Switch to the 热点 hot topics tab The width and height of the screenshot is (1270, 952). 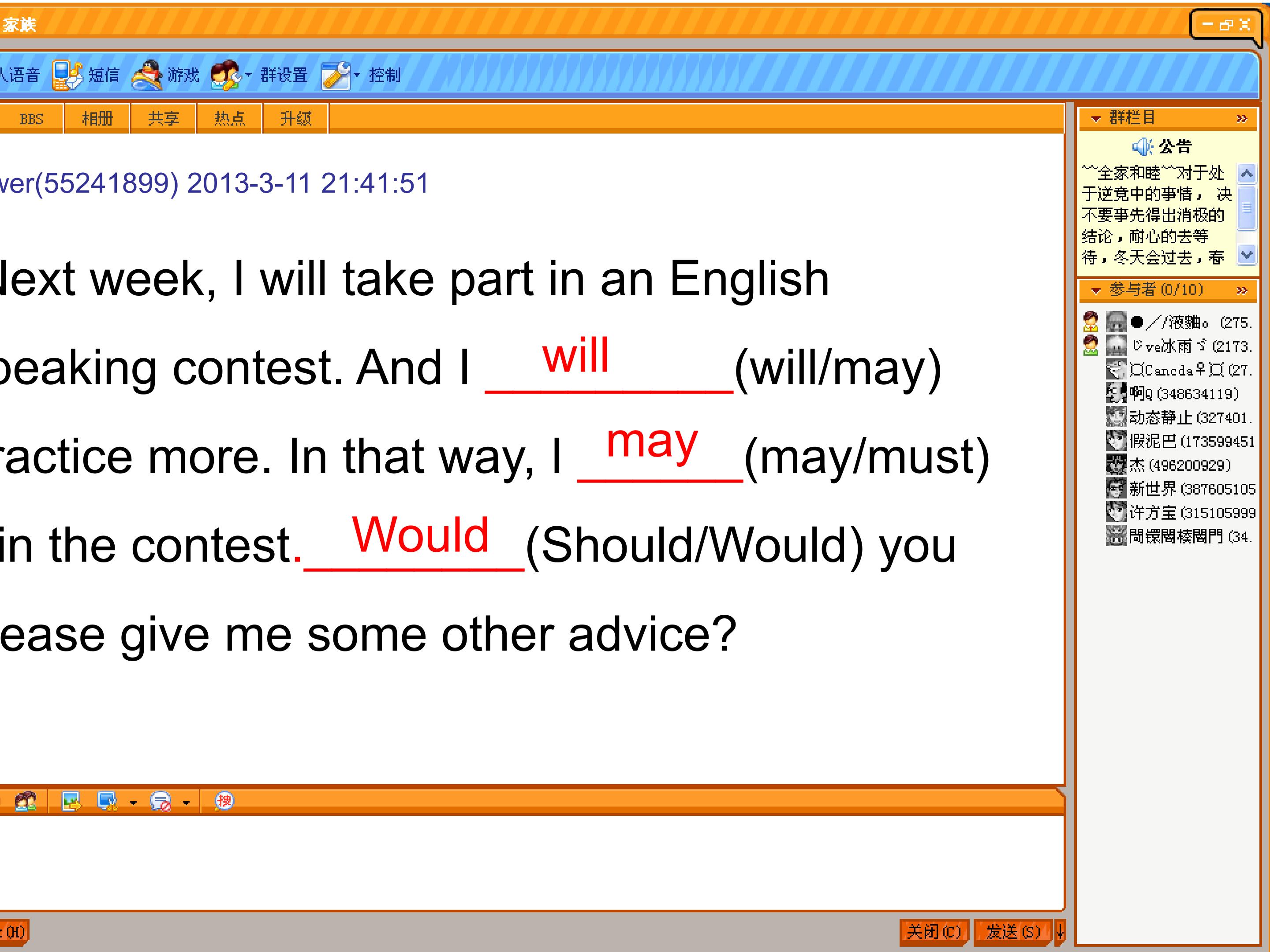tap(229, 119)
